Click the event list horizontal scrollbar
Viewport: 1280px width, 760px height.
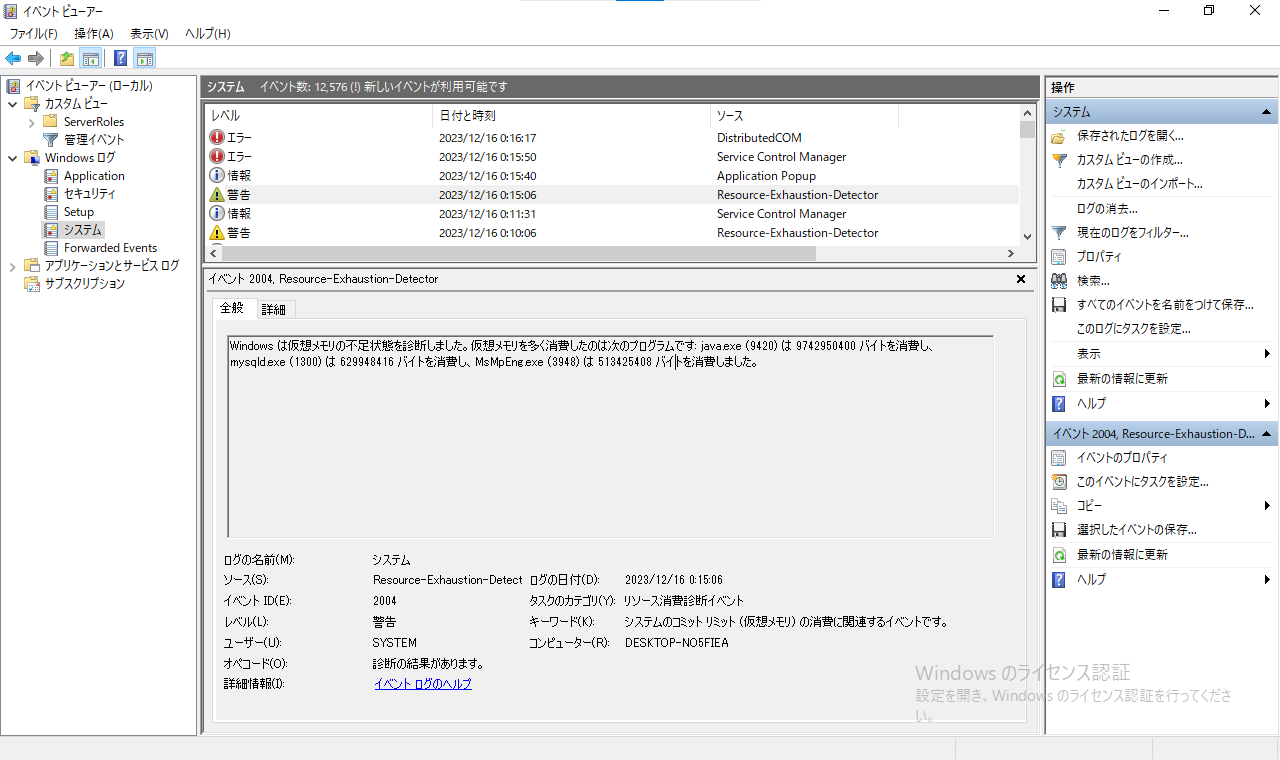520,253
